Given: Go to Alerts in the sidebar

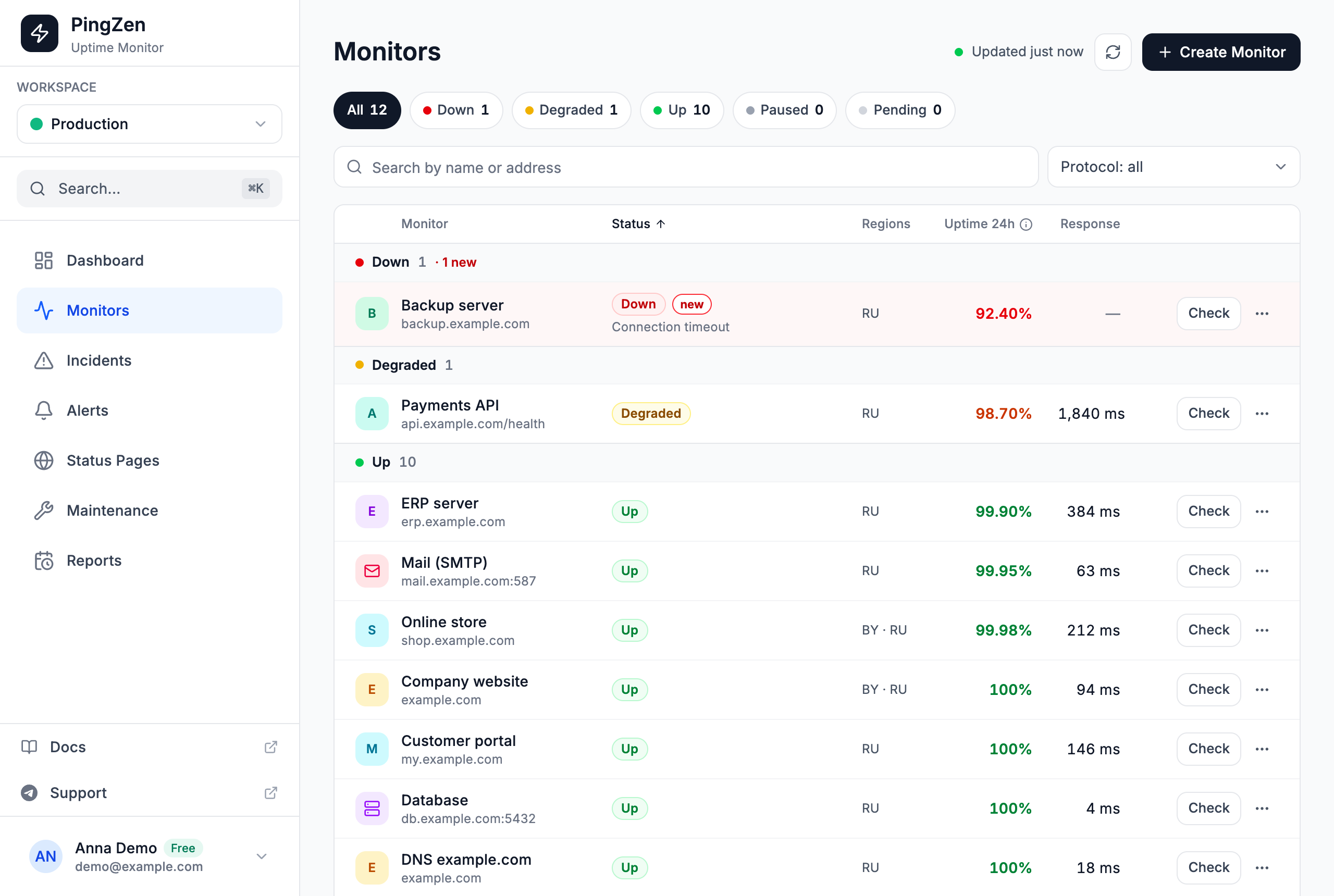Looking at the screenshot, I should tap(149, 411).
